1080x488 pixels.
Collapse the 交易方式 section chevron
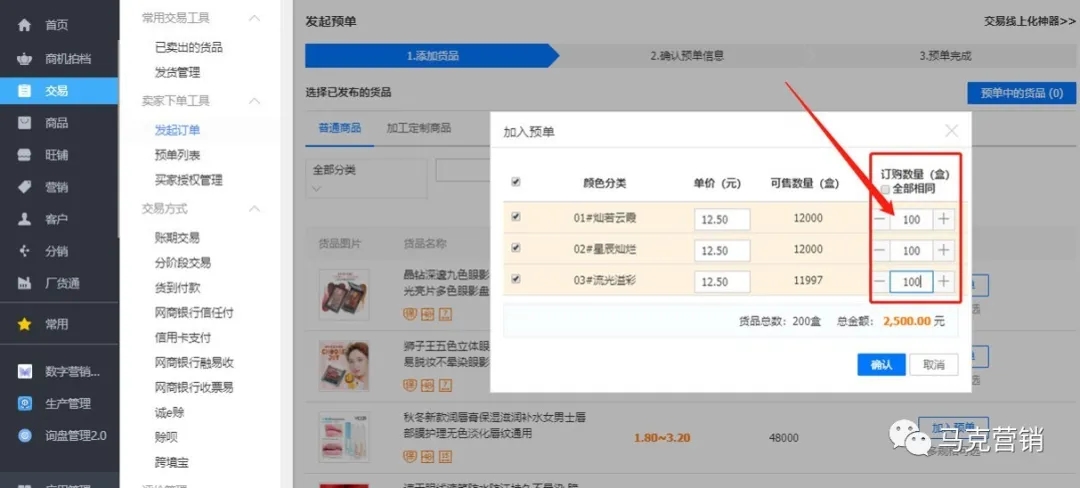pyautogui.click(x=255, y=209)
